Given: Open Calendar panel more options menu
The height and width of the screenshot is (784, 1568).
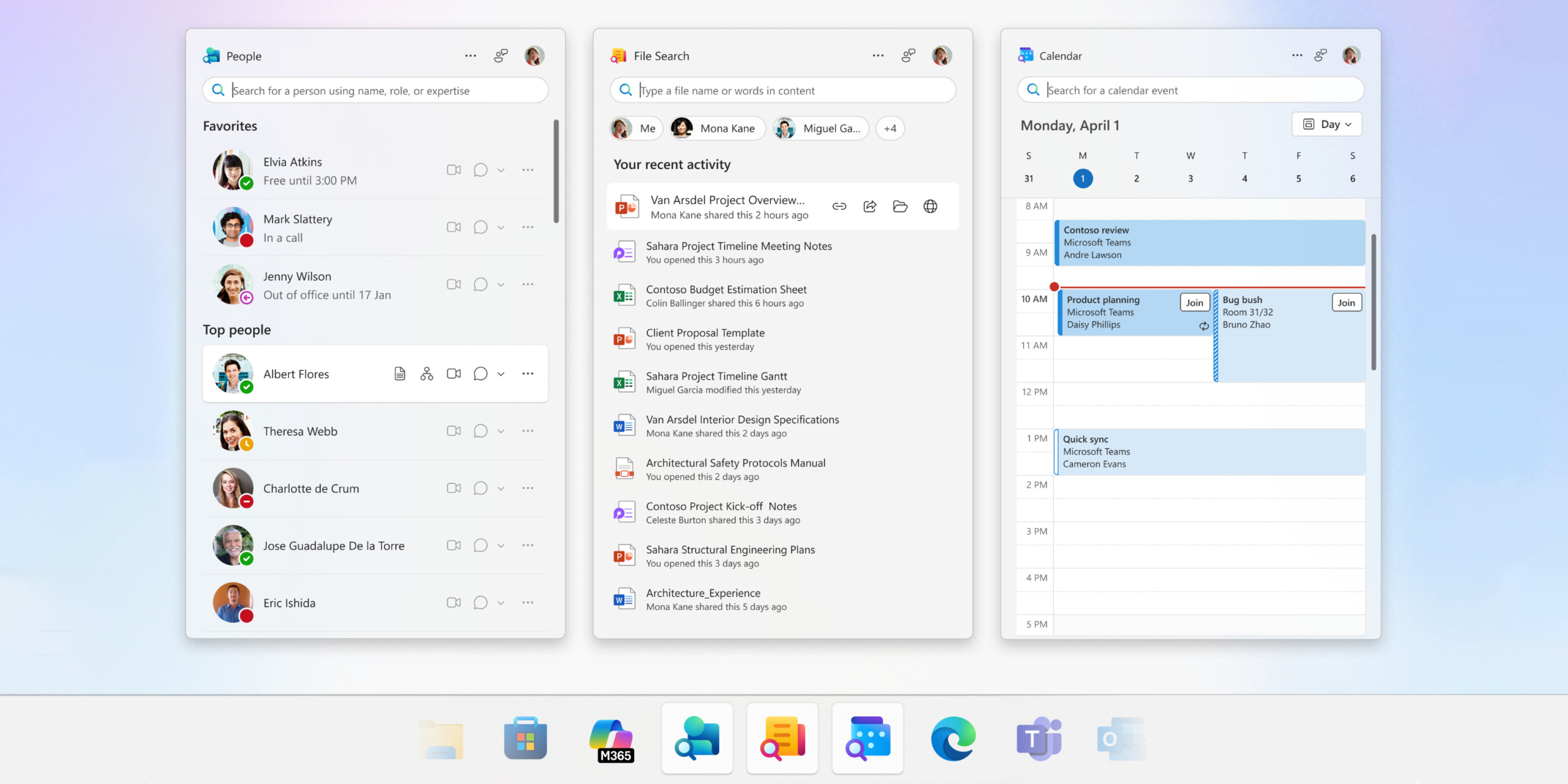Looking at the screenshot, I should pyautogui.click(x=1297, y=56).
